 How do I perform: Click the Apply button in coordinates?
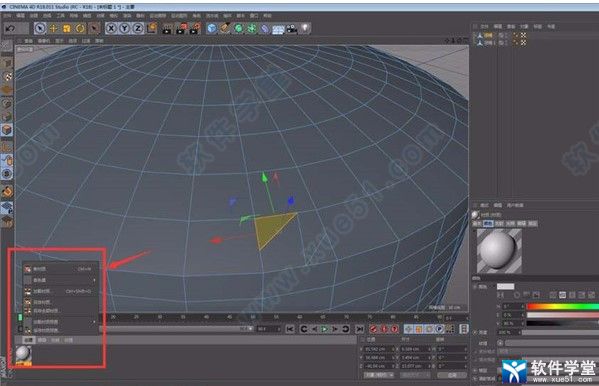tap(452, 375)
